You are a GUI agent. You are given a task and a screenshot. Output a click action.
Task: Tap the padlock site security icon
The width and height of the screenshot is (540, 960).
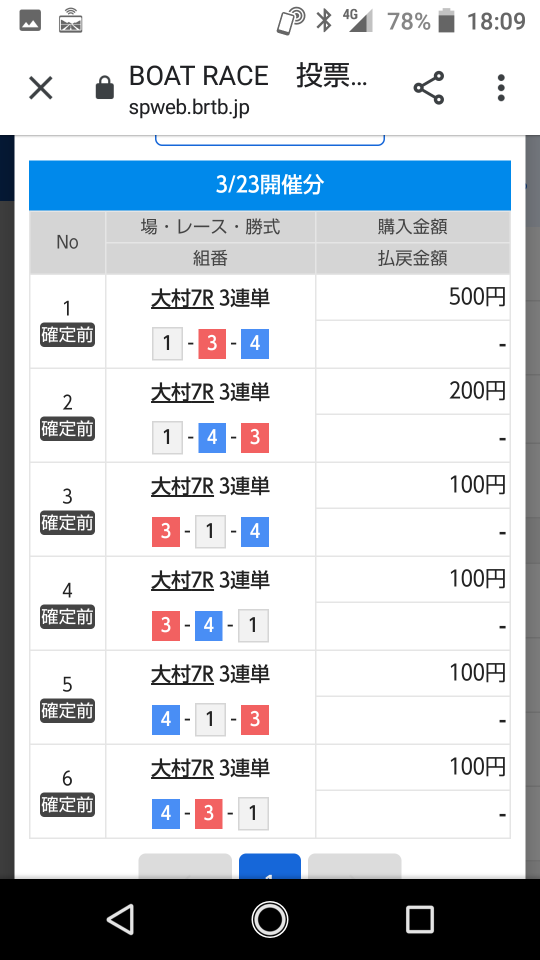(105, 88)
